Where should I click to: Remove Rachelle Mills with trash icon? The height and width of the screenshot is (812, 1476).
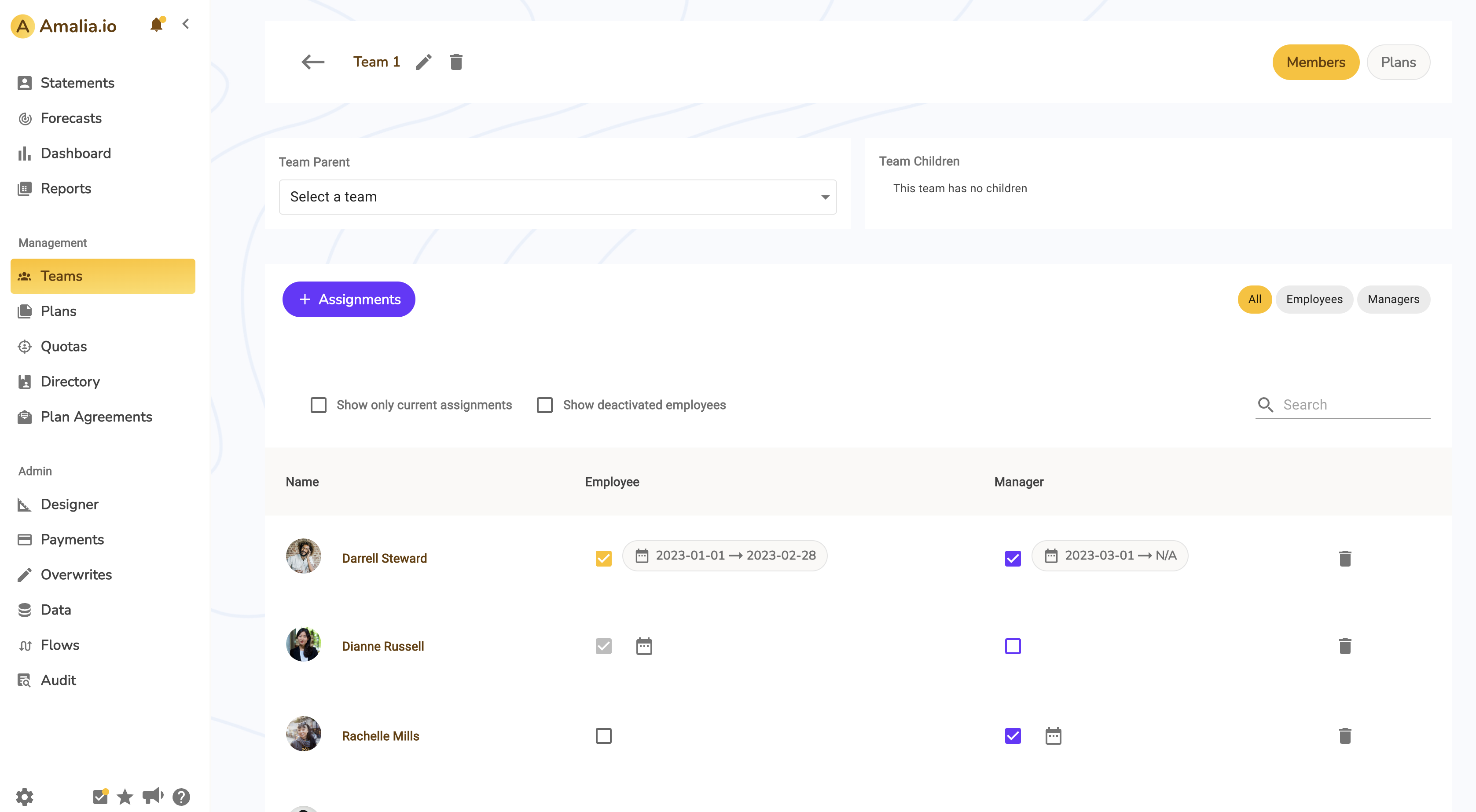tap(1345, 735)
